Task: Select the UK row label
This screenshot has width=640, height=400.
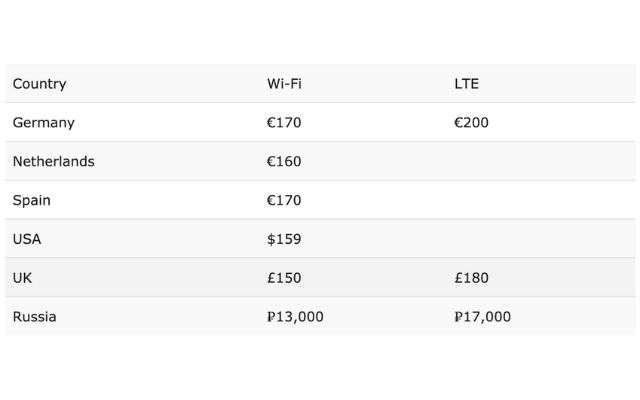Action: coord(22,278)
